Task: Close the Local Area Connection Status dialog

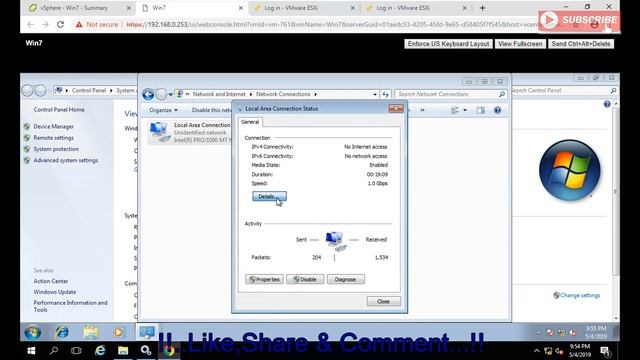Action: 383,301
